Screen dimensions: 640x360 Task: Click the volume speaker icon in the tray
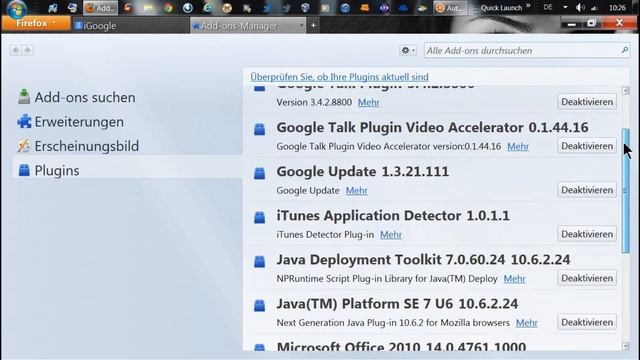coord(580,8)
